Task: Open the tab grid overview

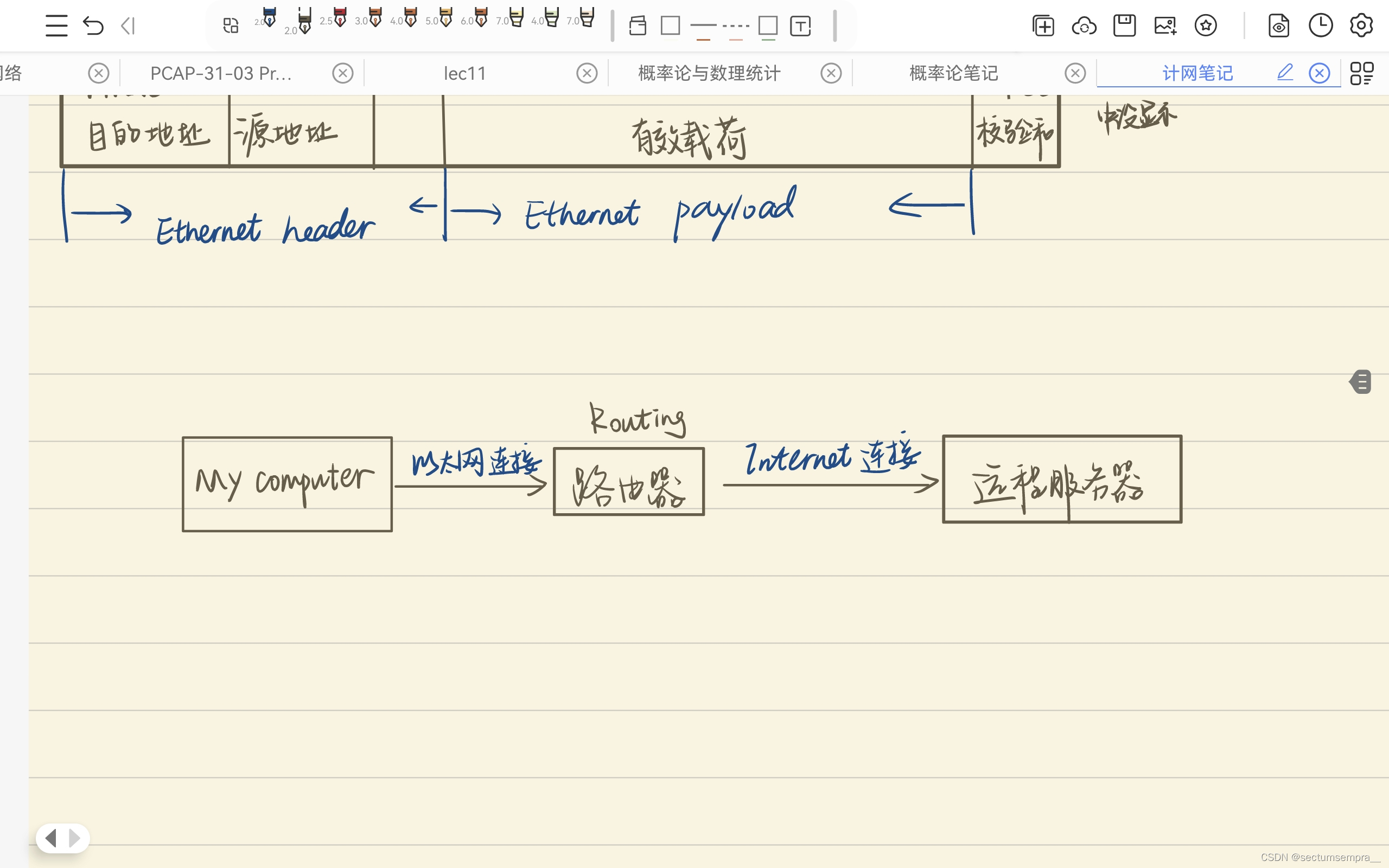Action: coord(1361,73)
